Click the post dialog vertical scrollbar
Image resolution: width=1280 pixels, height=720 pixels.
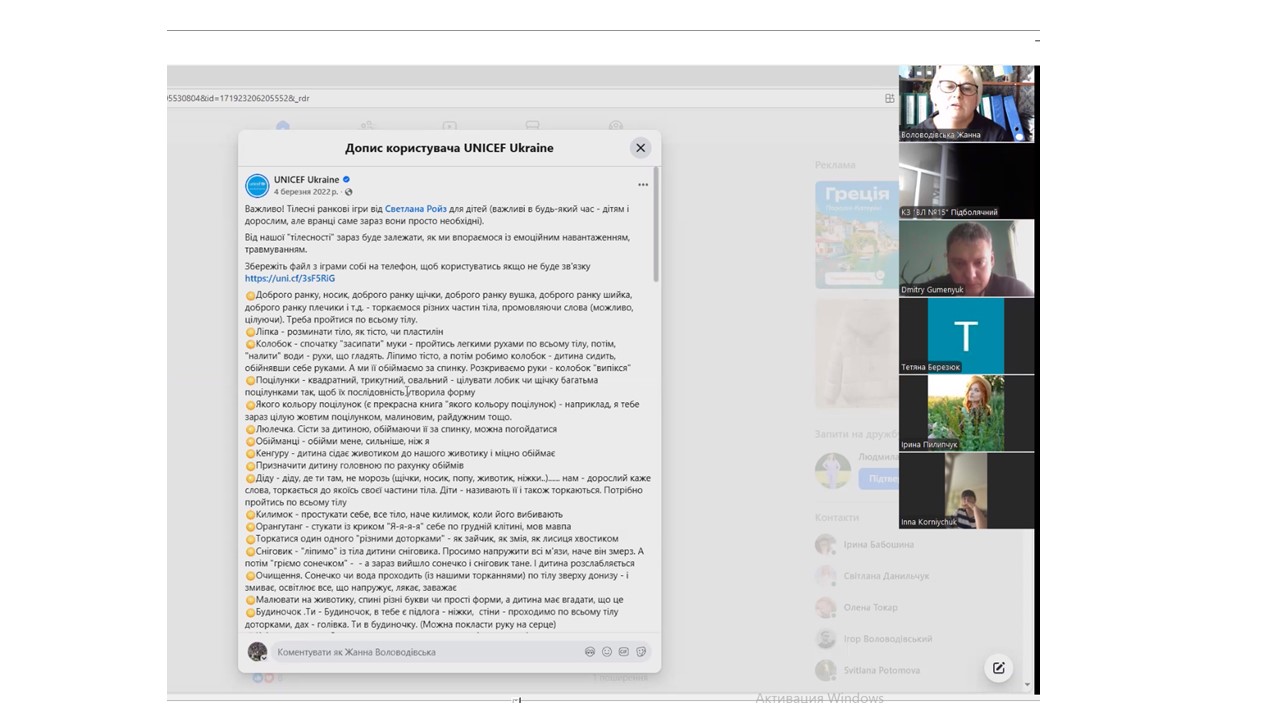pos(656,225)
